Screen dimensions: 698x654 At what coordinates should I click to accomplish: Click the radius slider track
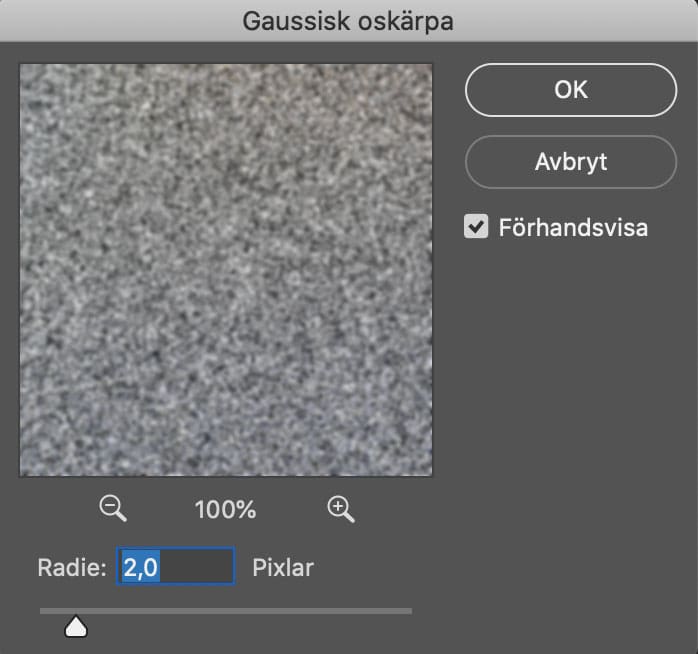pos(226,611)
